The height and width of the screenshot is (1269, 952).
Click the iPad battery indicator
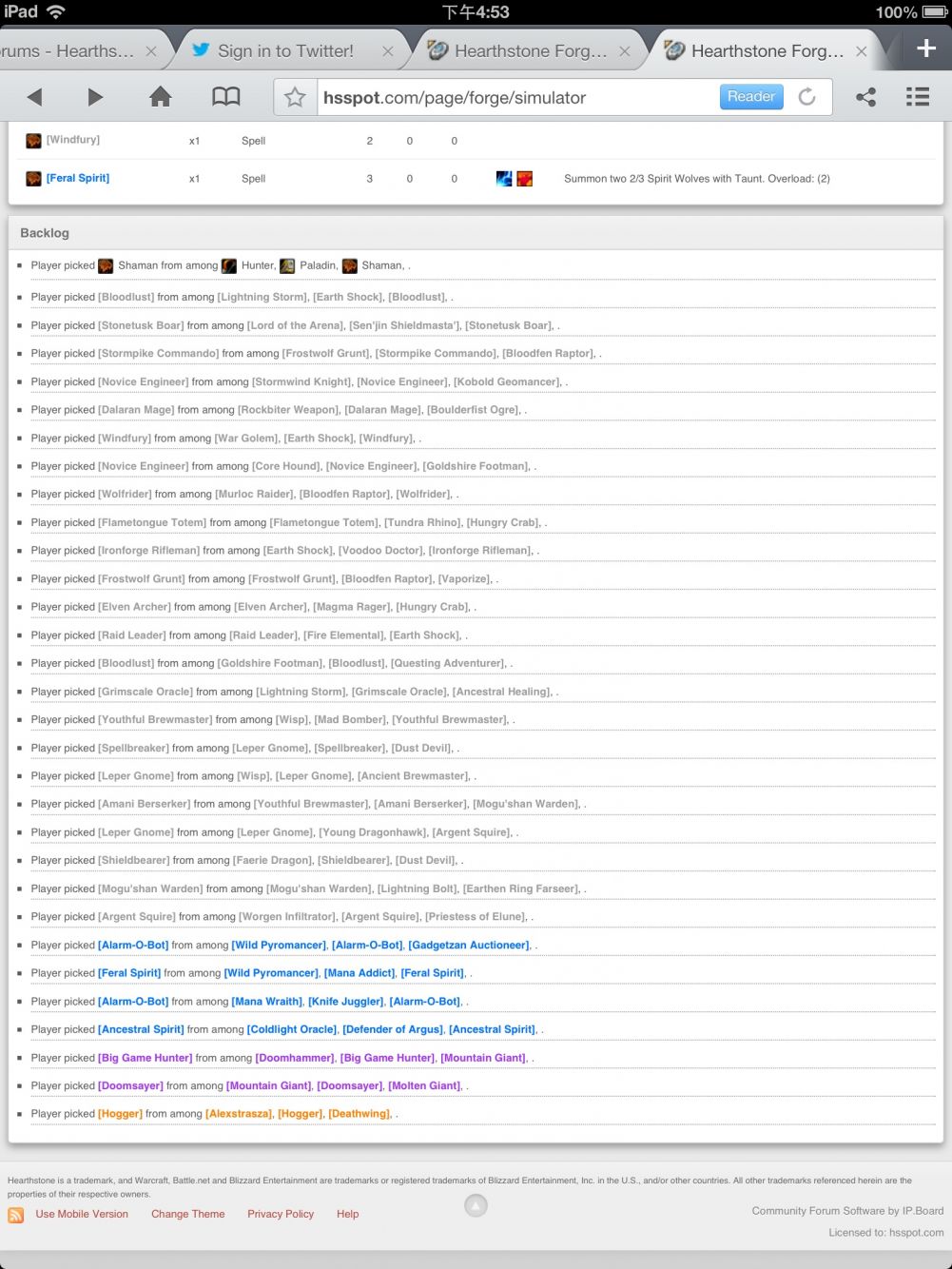(x=933, y=12)
